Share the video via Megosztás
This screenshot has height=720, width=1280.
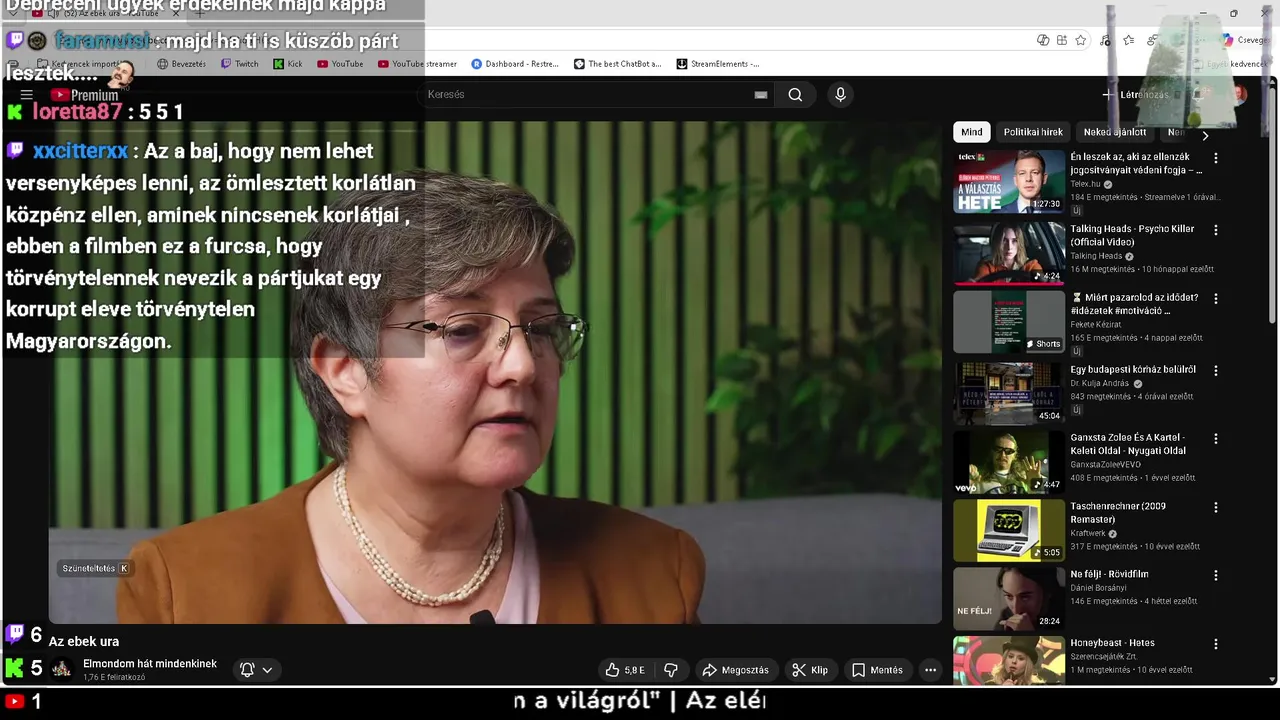click(x=735, y=670)
